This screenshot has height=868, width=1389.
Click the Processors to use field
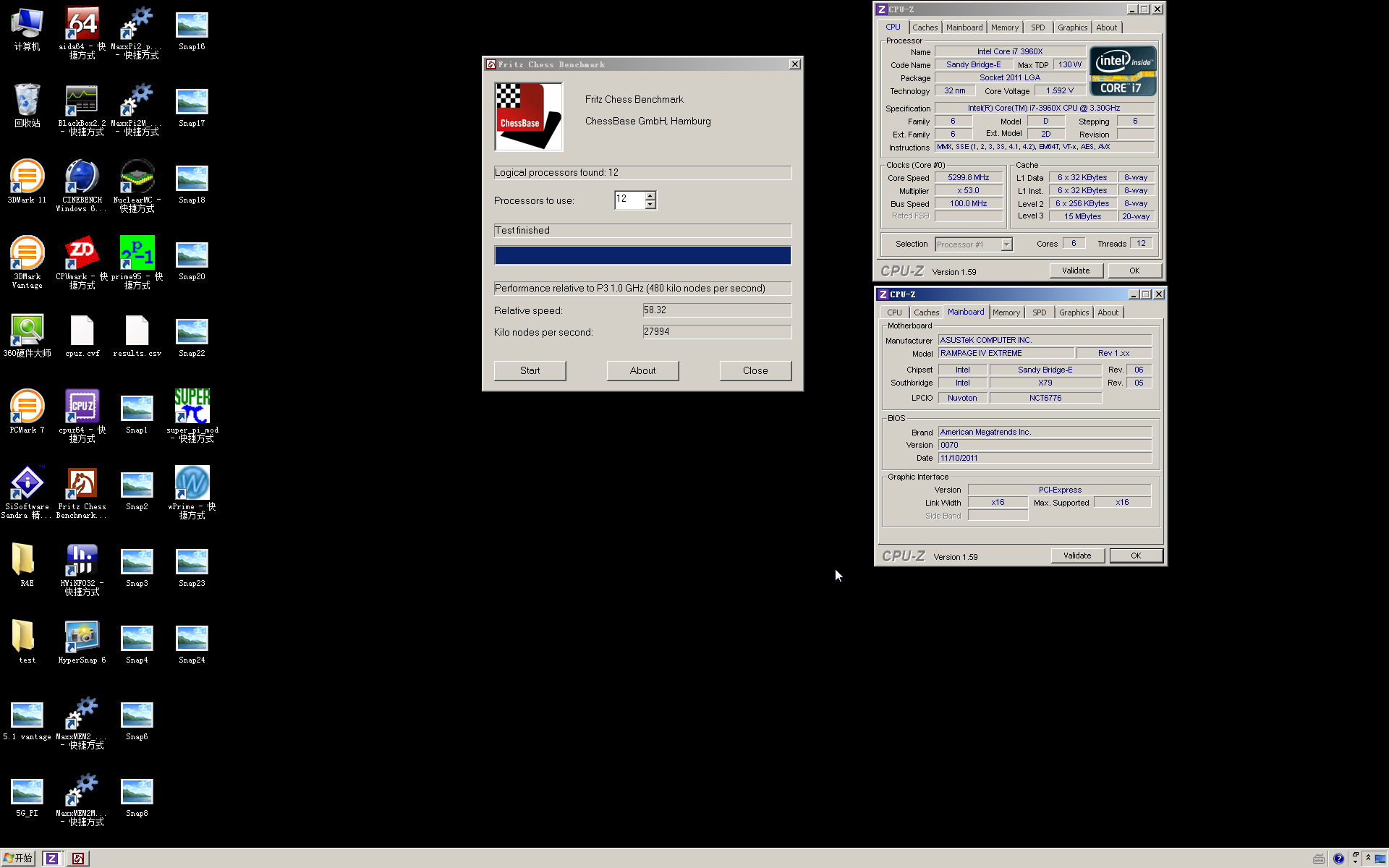(629, 200)
